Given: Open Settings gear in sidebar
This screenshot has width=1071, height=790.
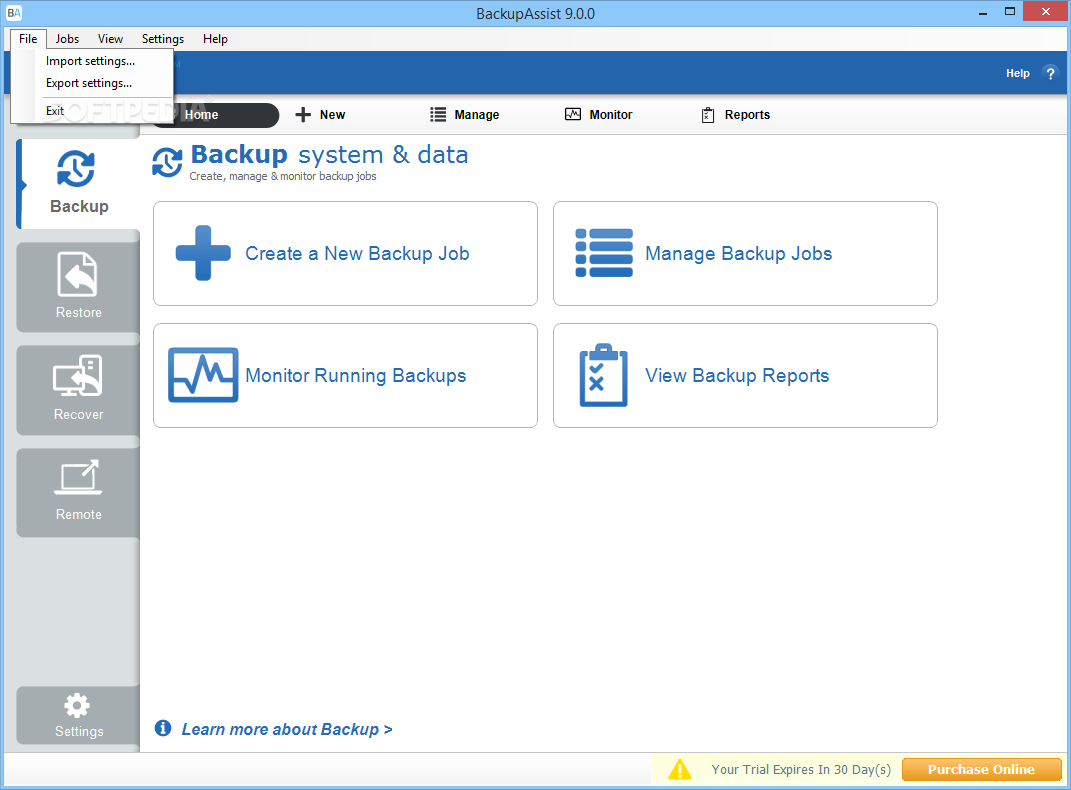Looking at the screenshot, I should pos(77,705).
